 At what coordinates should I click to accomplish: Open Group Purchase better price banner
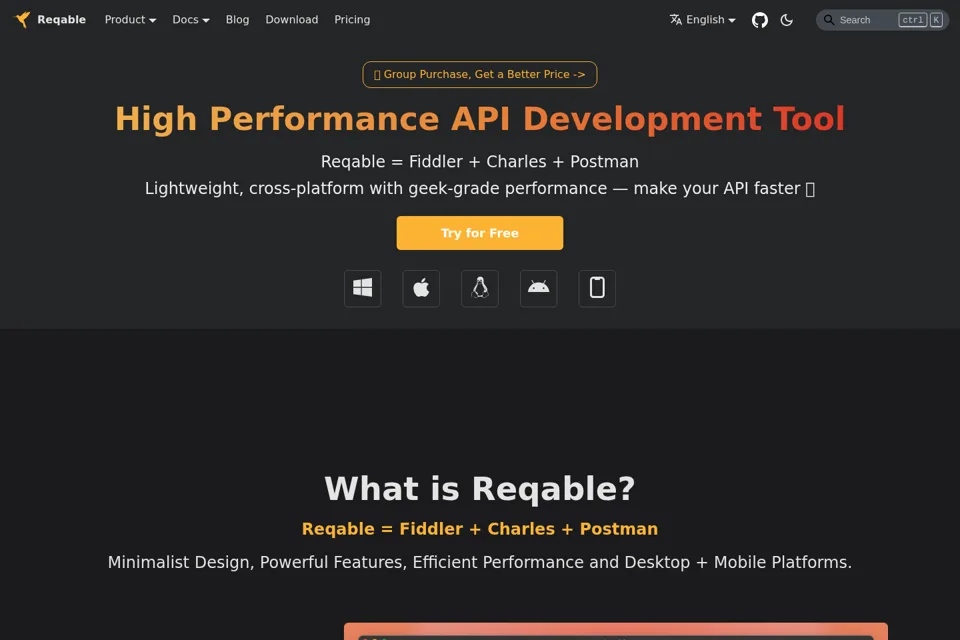(x=479, y=74)
